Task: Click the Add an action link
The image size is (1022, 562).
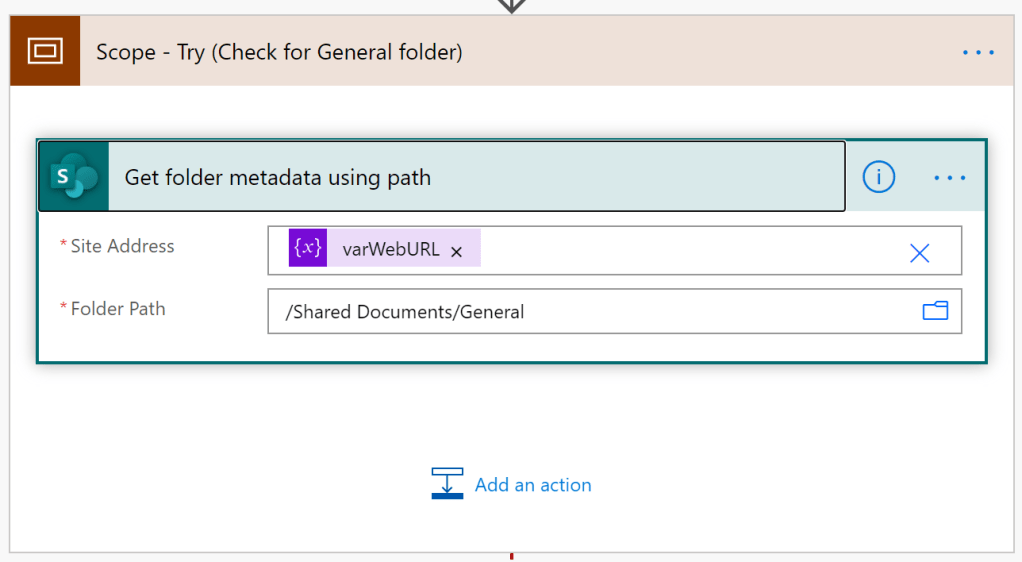Action: pos(533,485)
